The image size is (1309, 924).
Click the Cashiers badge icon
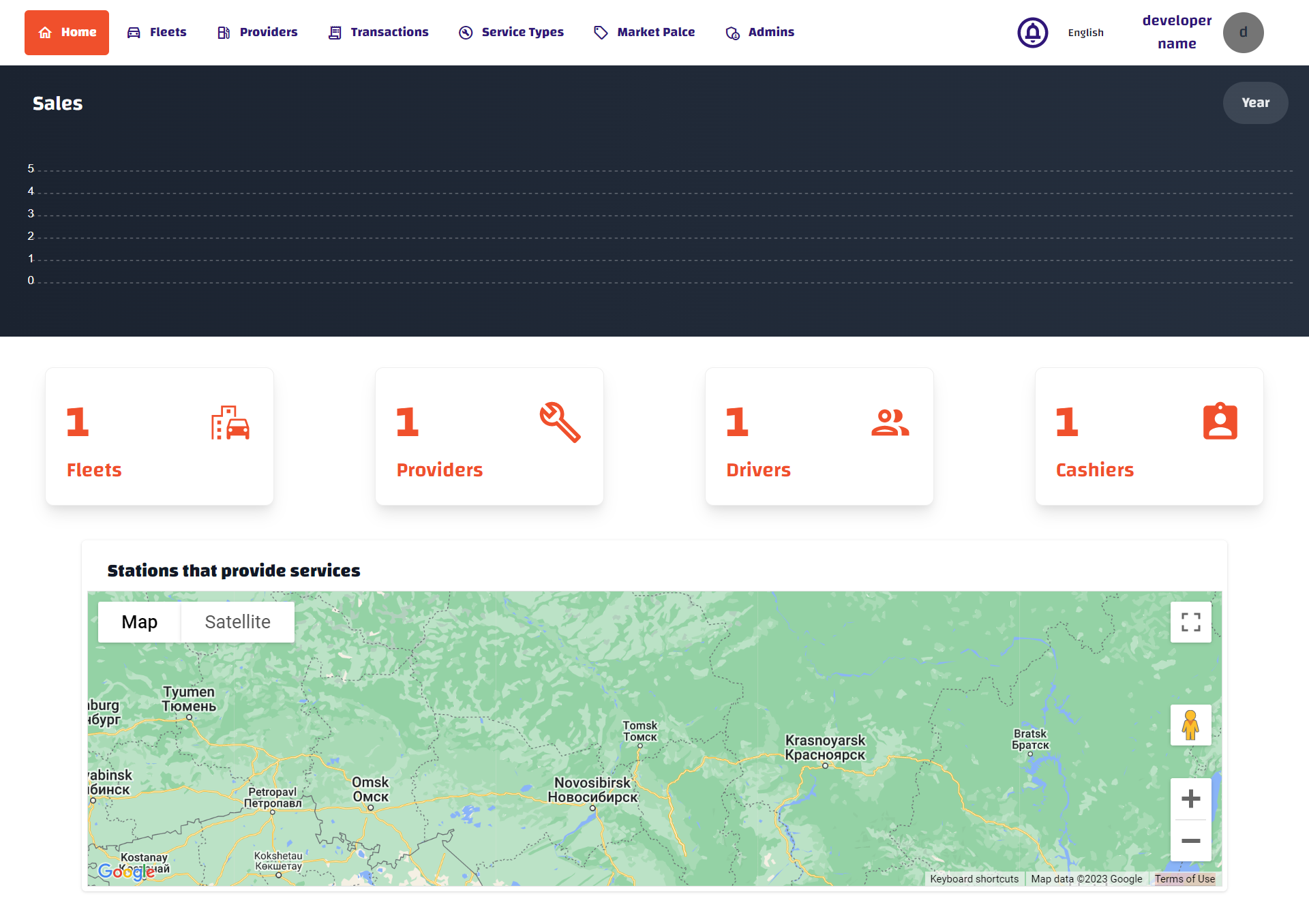click(x=1220, y=422)
